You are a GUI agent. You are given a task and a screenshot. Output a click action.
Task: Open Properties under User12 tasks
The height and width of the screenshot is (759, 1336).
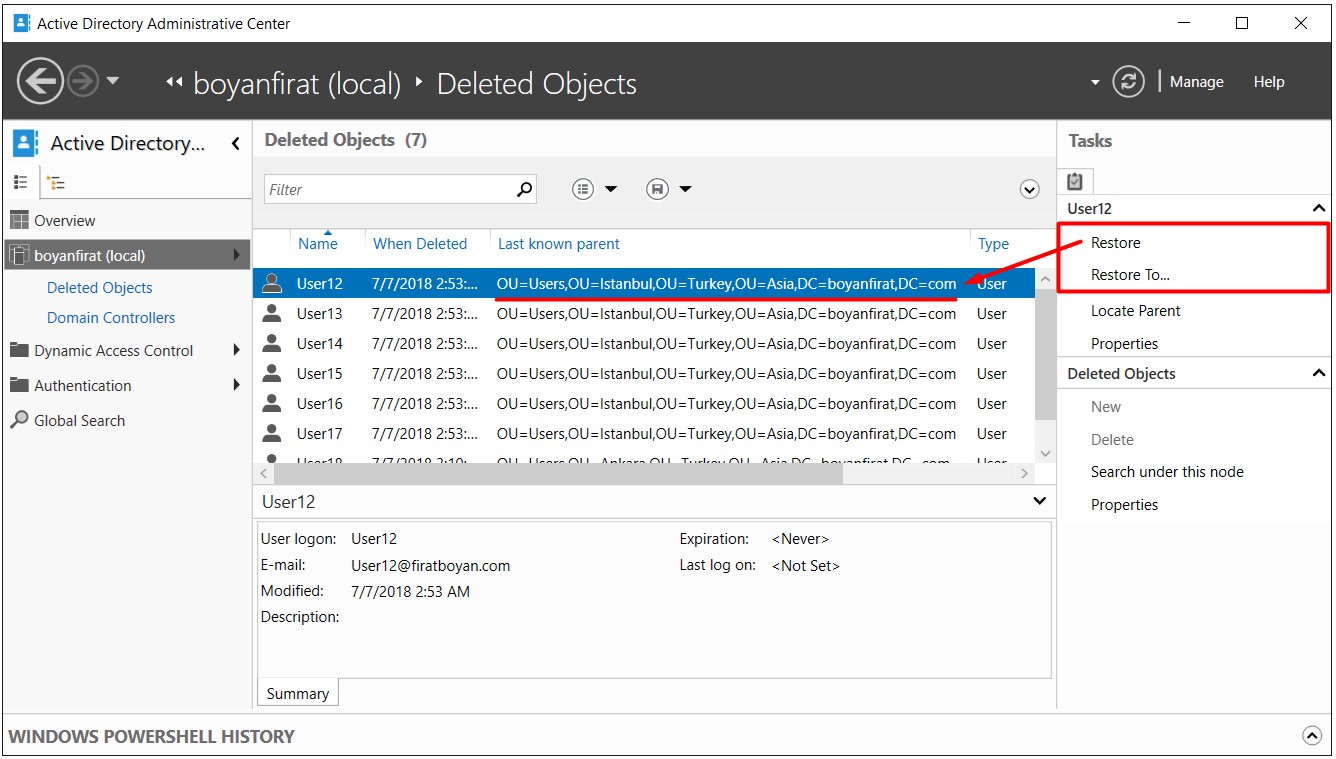click(1125, 343)
